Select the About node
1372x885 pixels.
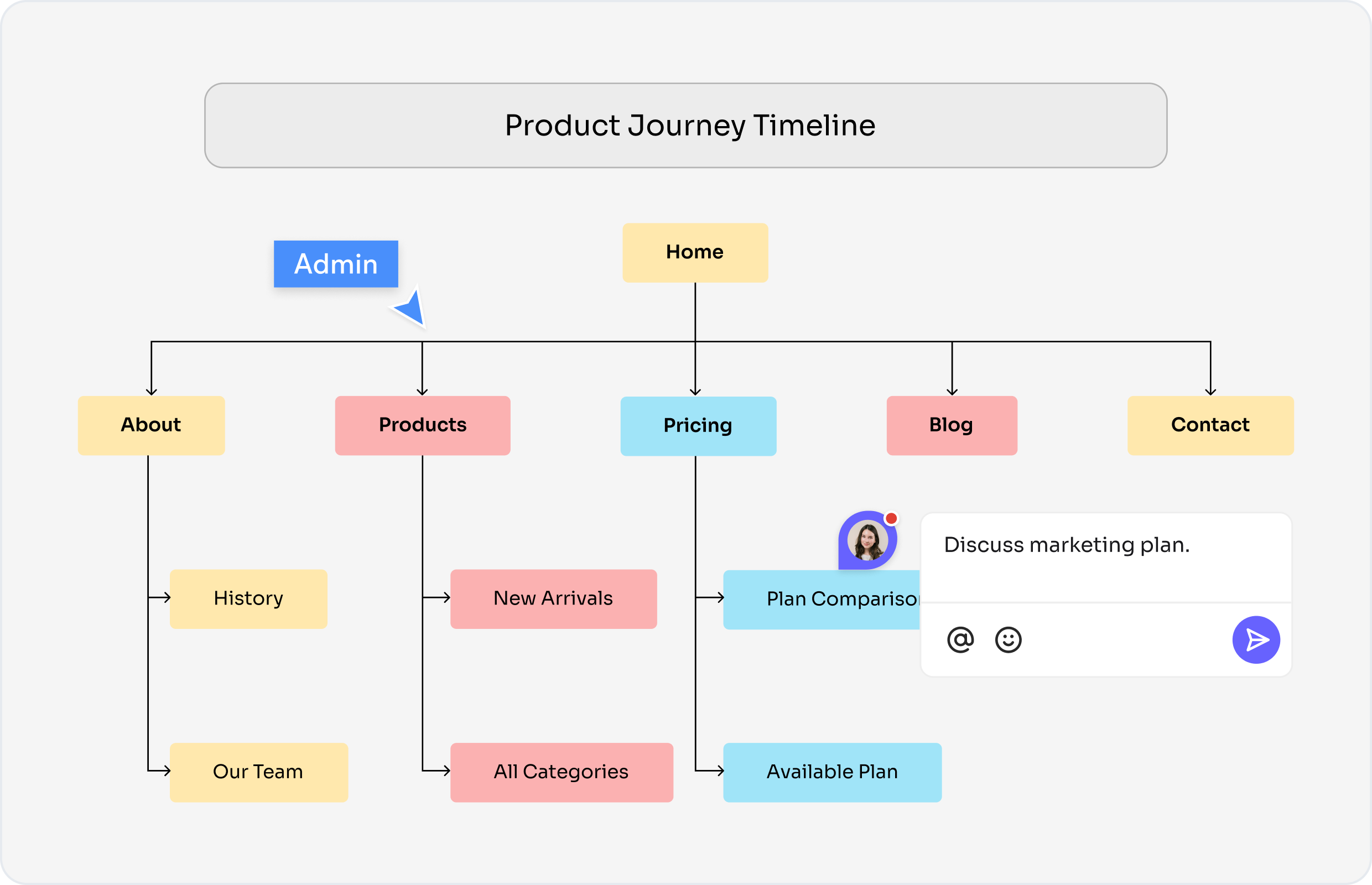click(151, 425)
